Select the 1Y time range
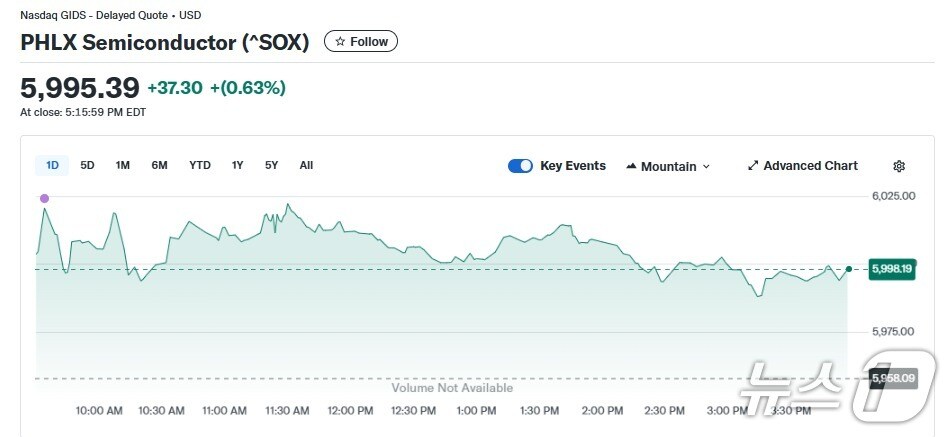951x437 pixels. (237, 165)
